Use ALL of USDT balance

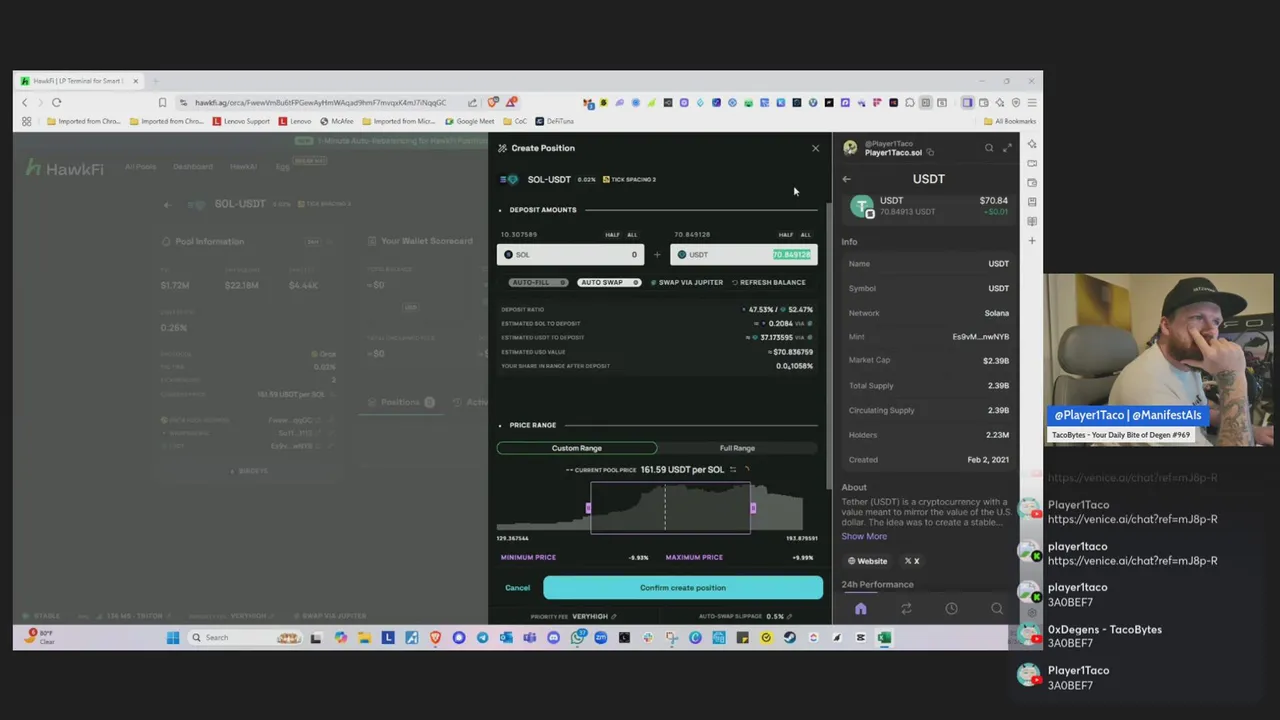pyautogui.click(x=805, y=235)
